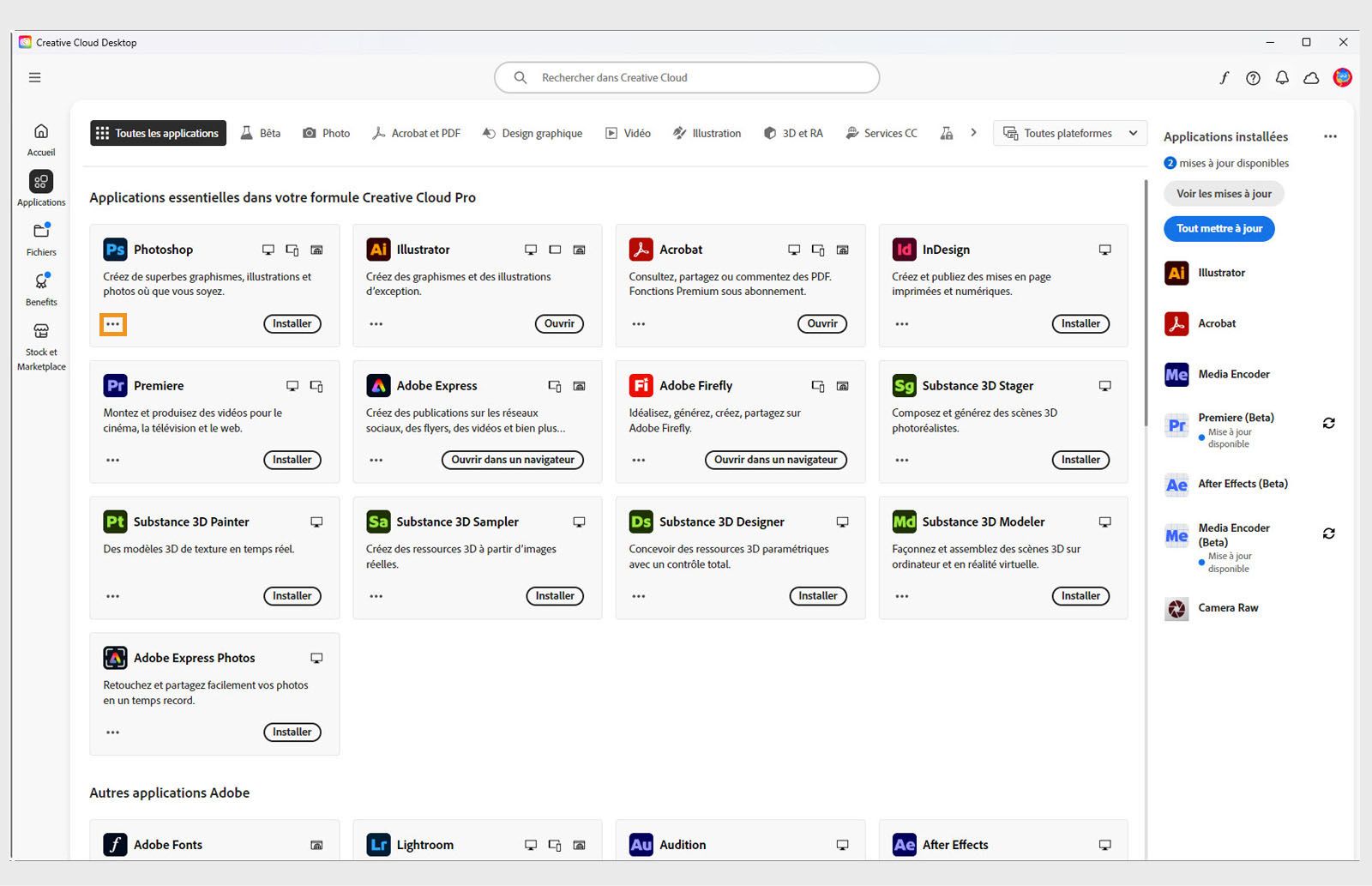Image resolution: width=1372 pixels, height=886 pixels.
Task: Open the fonts icon in the header
Action: (1224, 78)
